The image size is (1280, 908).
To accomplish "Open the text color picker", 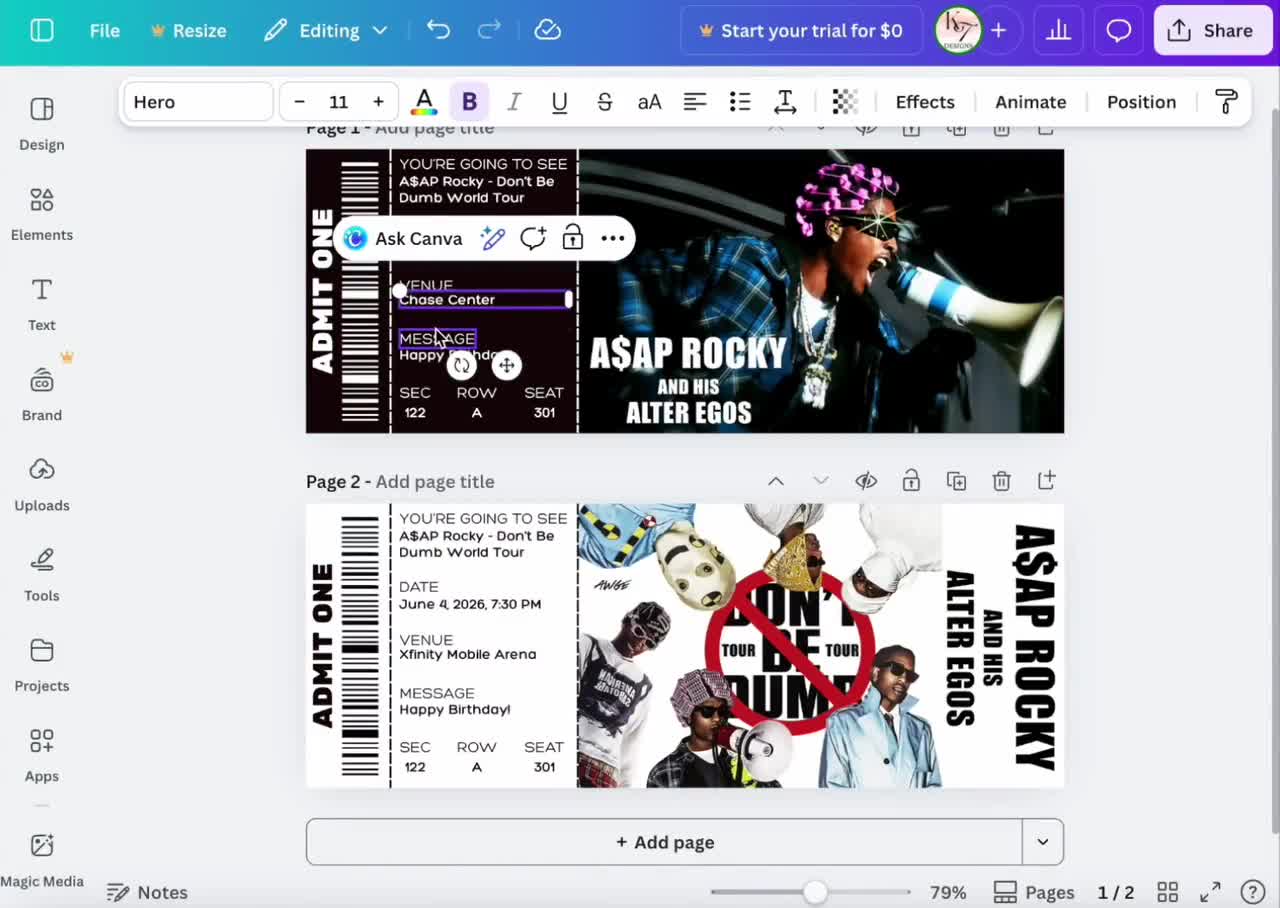I will pyautogui.click(x=424, y=101).
